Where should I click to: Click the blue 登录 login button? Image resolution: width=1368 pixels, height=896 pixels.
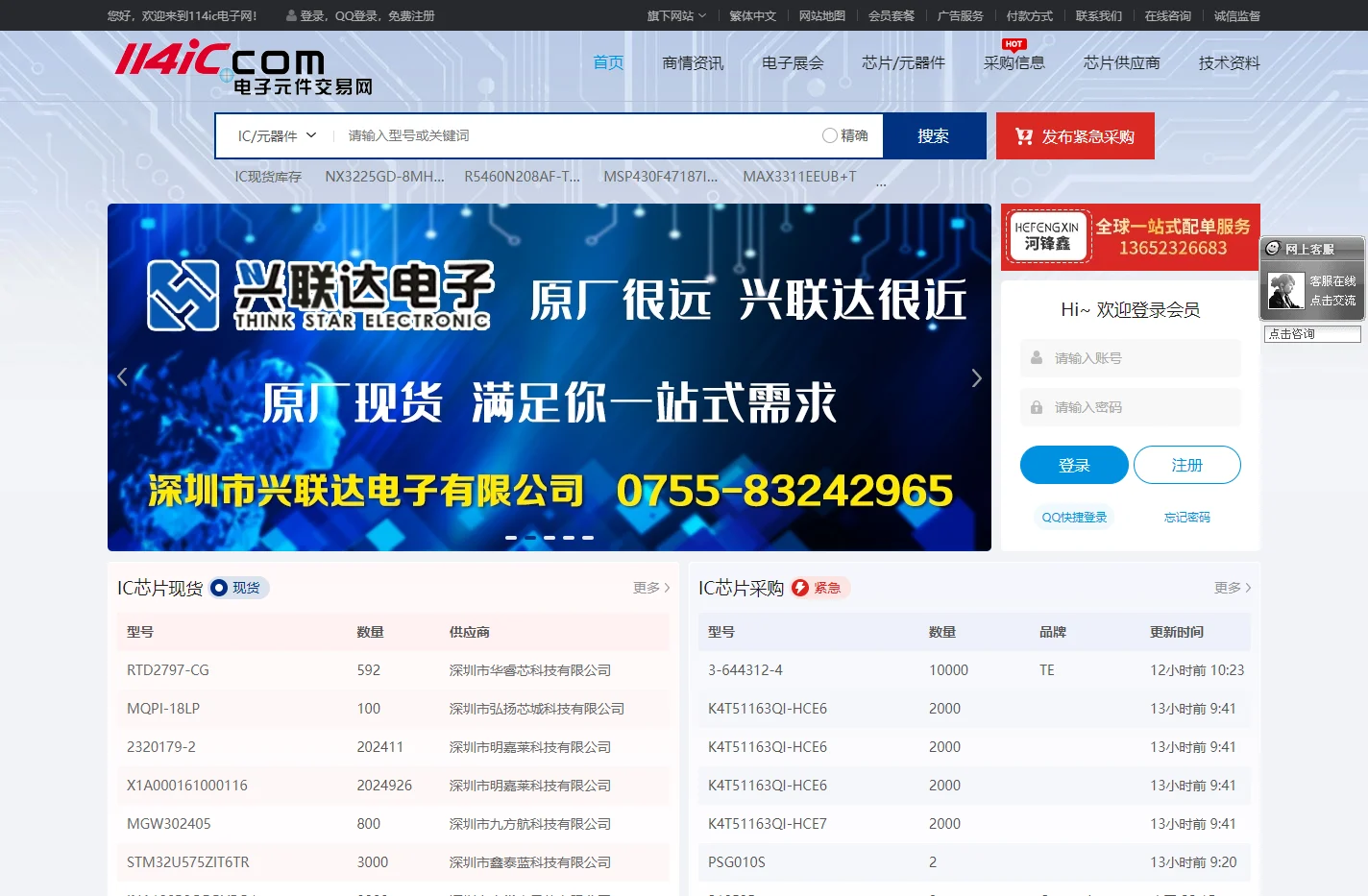click(x=1074, y=465)
